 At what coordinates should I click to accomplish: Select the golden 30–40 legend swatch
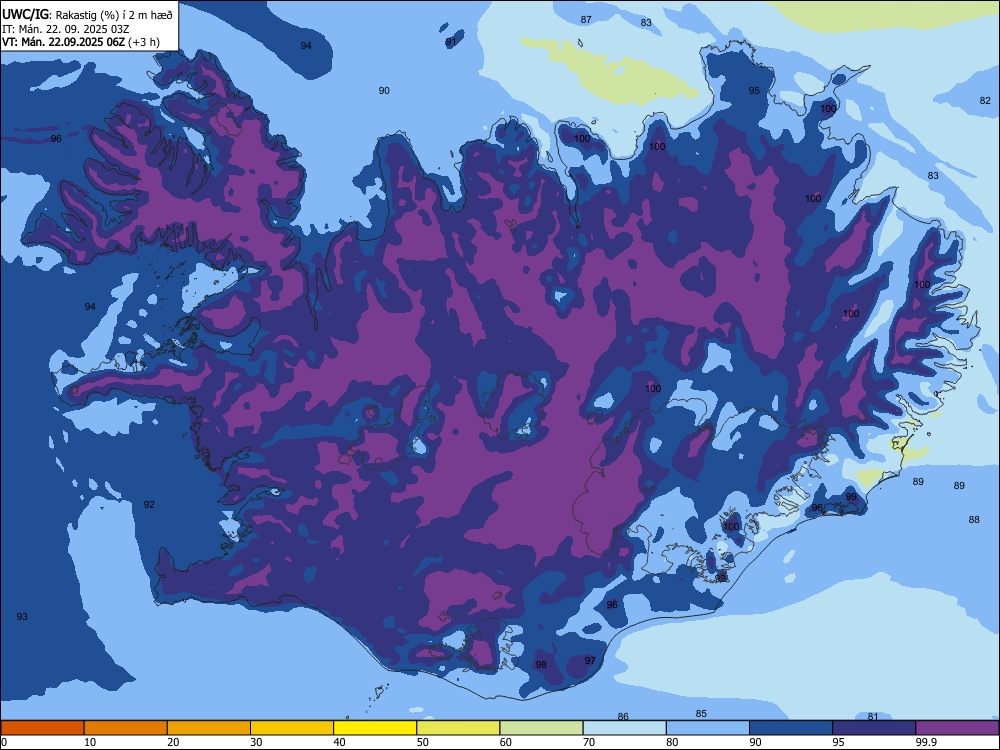click(292, 728)
